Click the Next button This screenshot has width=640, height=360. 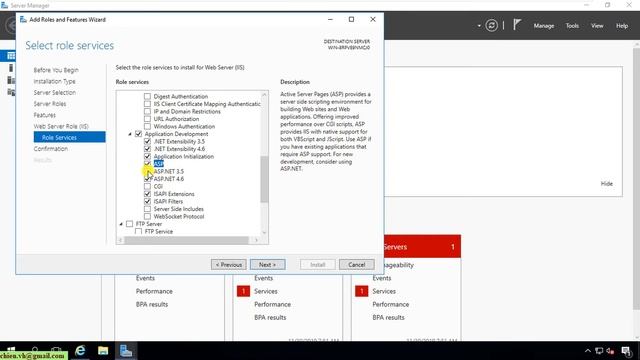pos(267,264)
